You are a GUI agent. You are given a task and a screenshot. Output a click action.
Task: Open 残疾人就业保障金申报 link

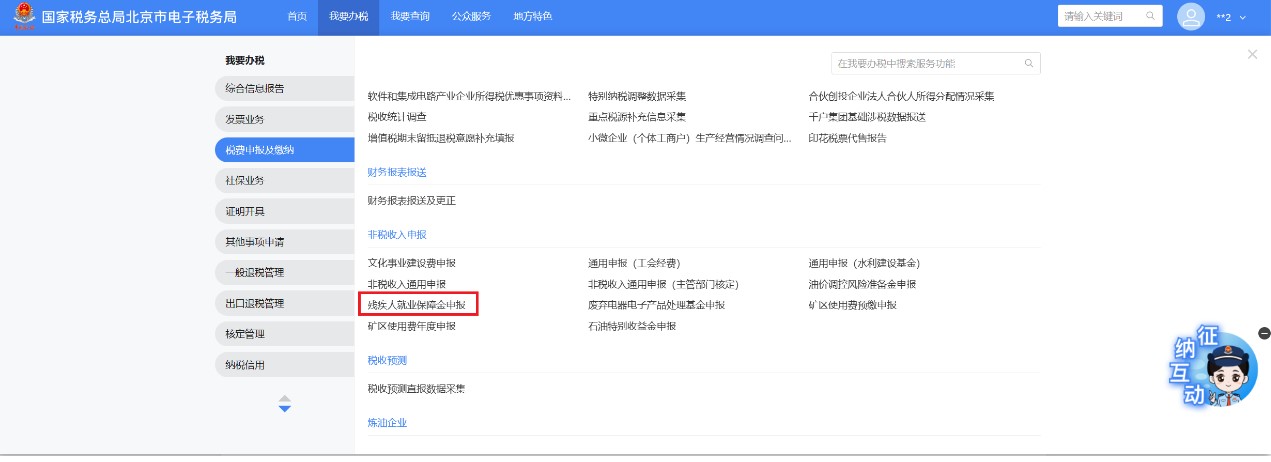point(417,304)
